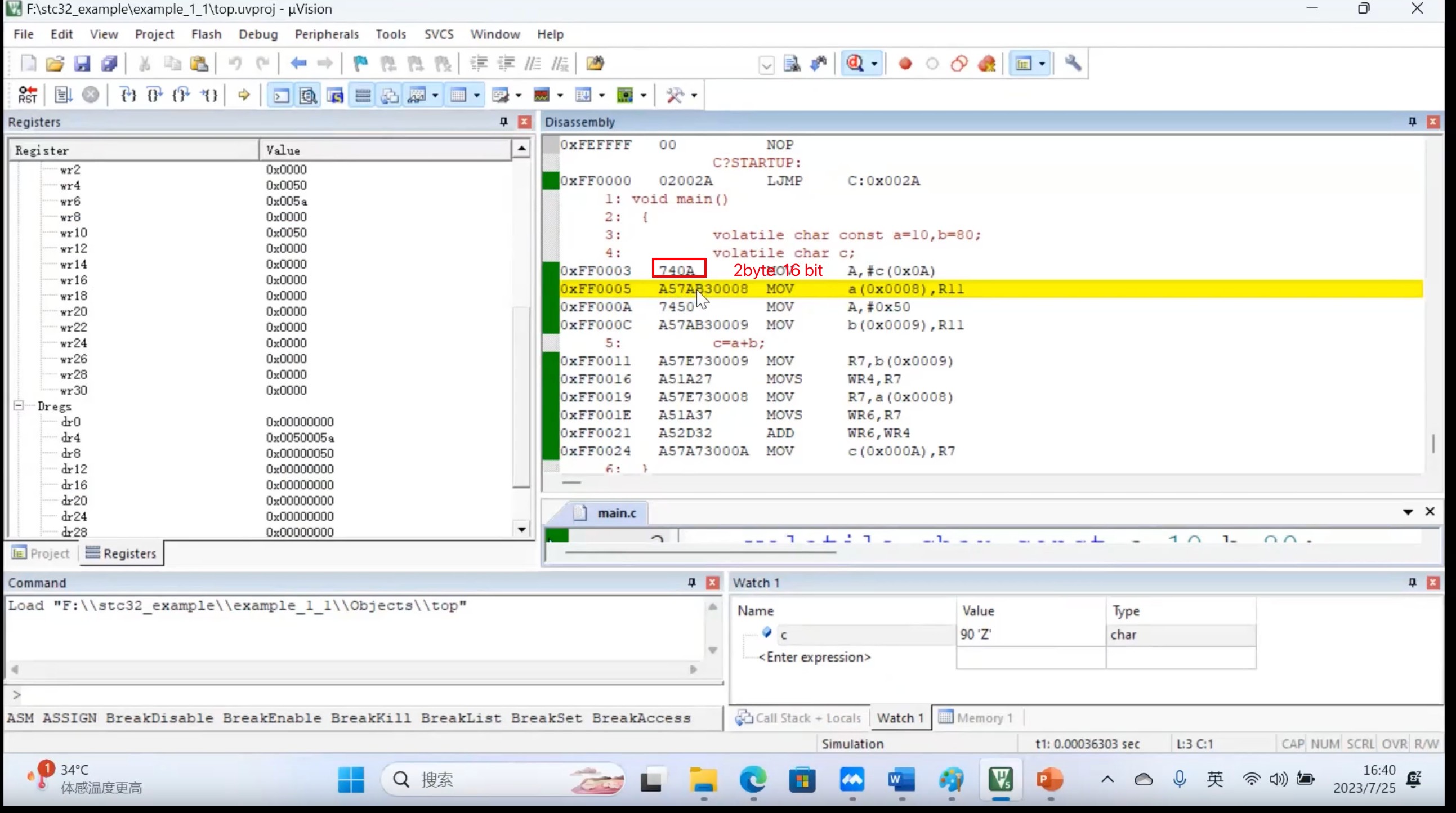Open the Debug menu
Image resolution: width=1456 pixels, height=813 pixels.
pos(258,34)
